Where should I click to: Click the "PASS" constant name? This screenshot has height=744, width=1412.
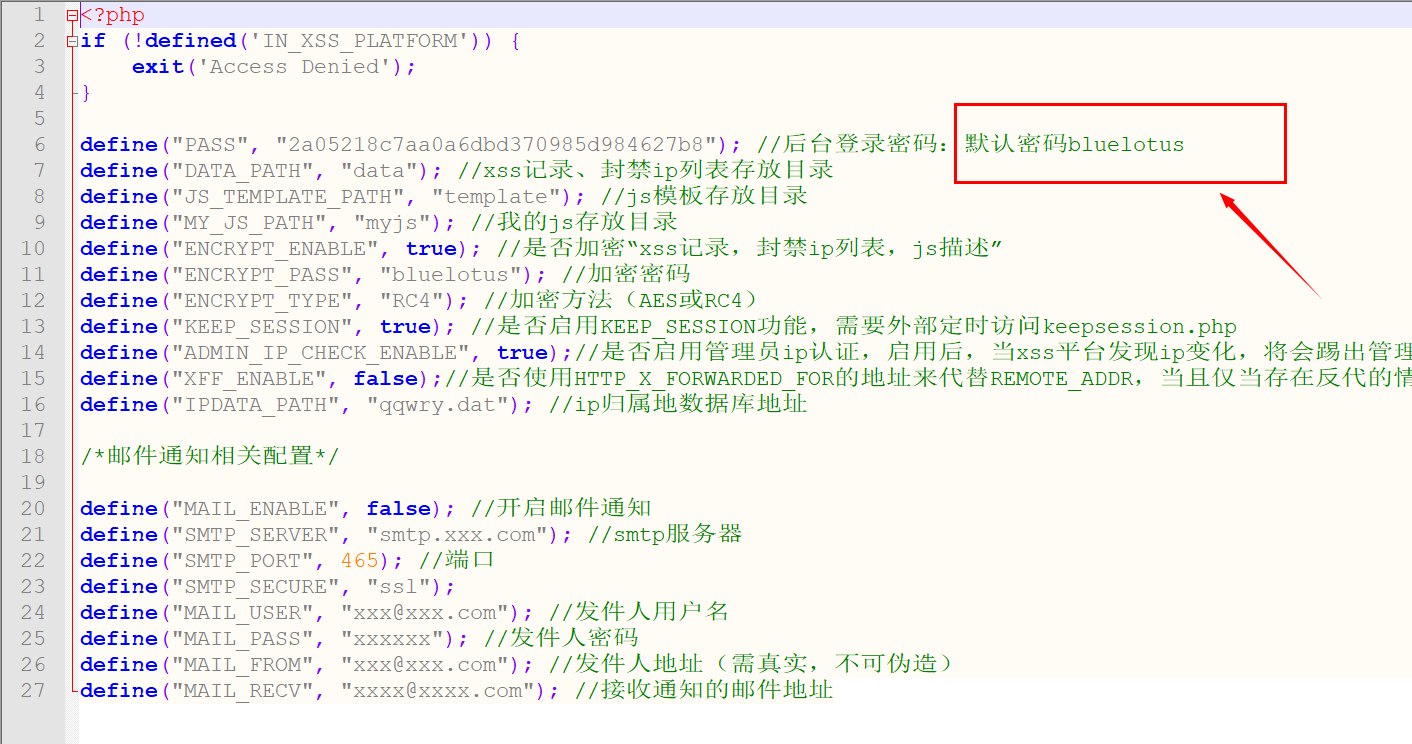click(210, 145)
